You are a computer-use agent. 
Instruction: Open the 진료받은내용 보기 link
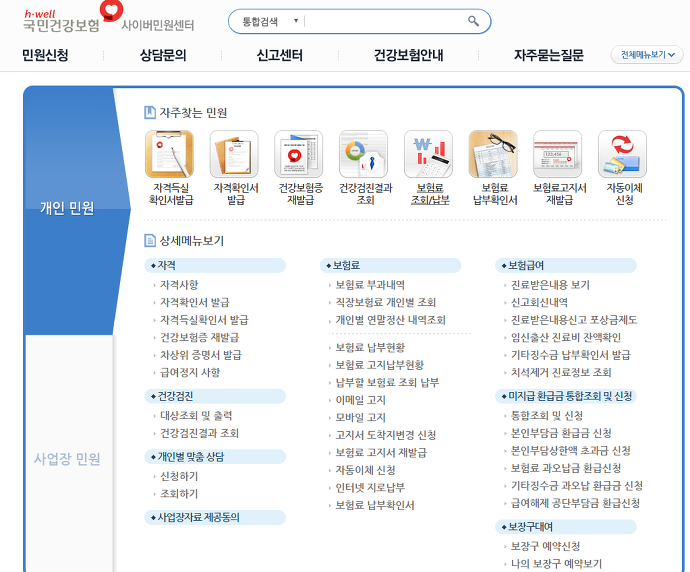pos(550,285)
